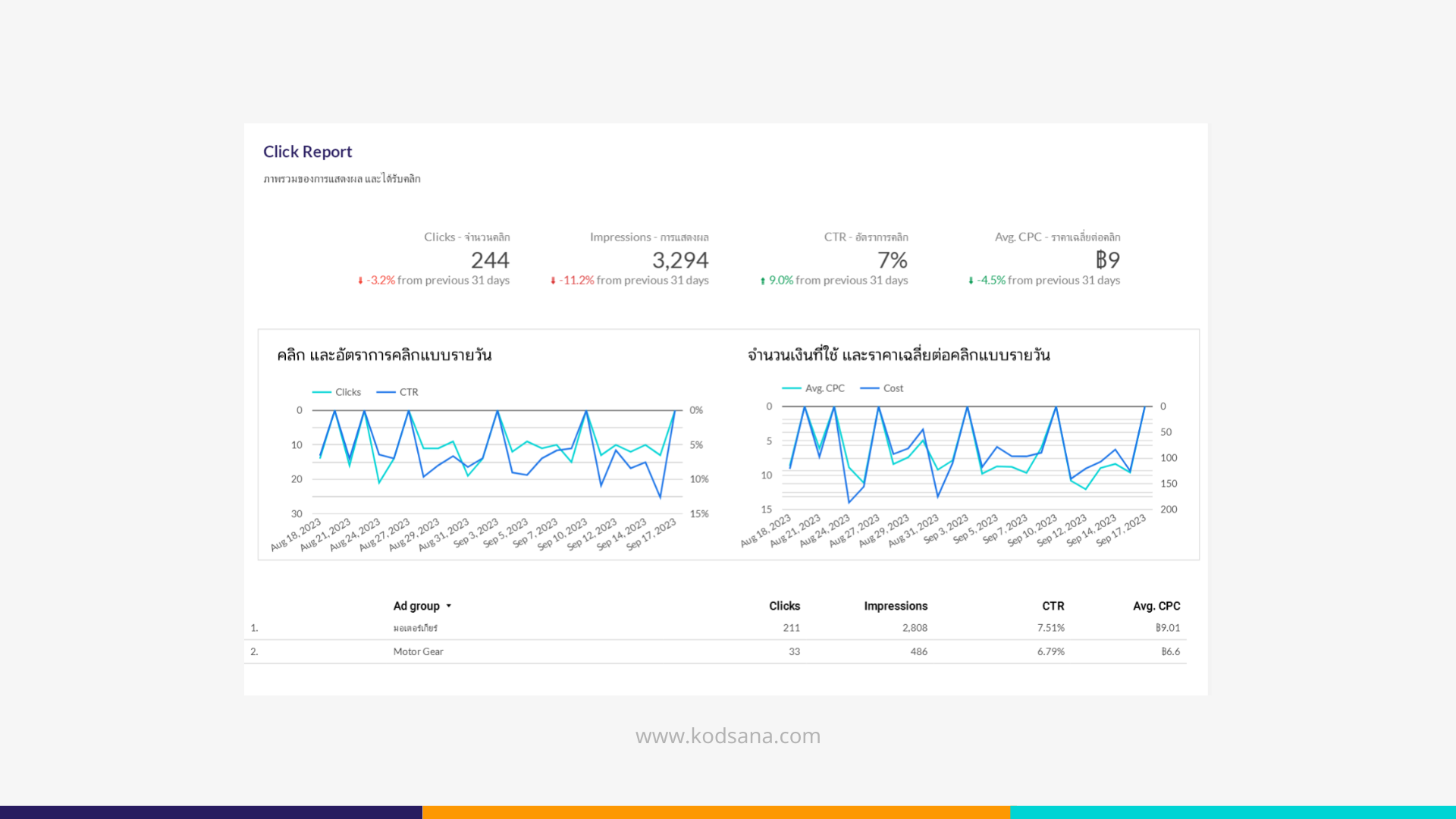
Task: Select the CTR scorecard value 7%
Action: (893, 260)
